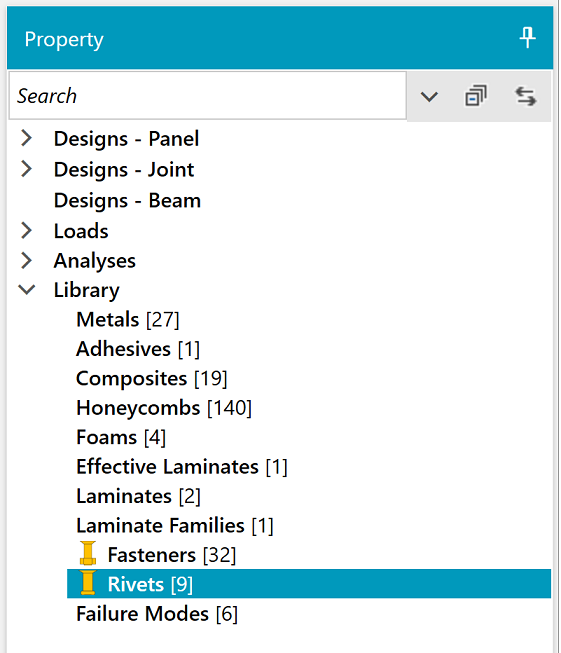Screen dimensions: 561x653
Task: Click the collapse all tree icon
Action: point(476,96)
